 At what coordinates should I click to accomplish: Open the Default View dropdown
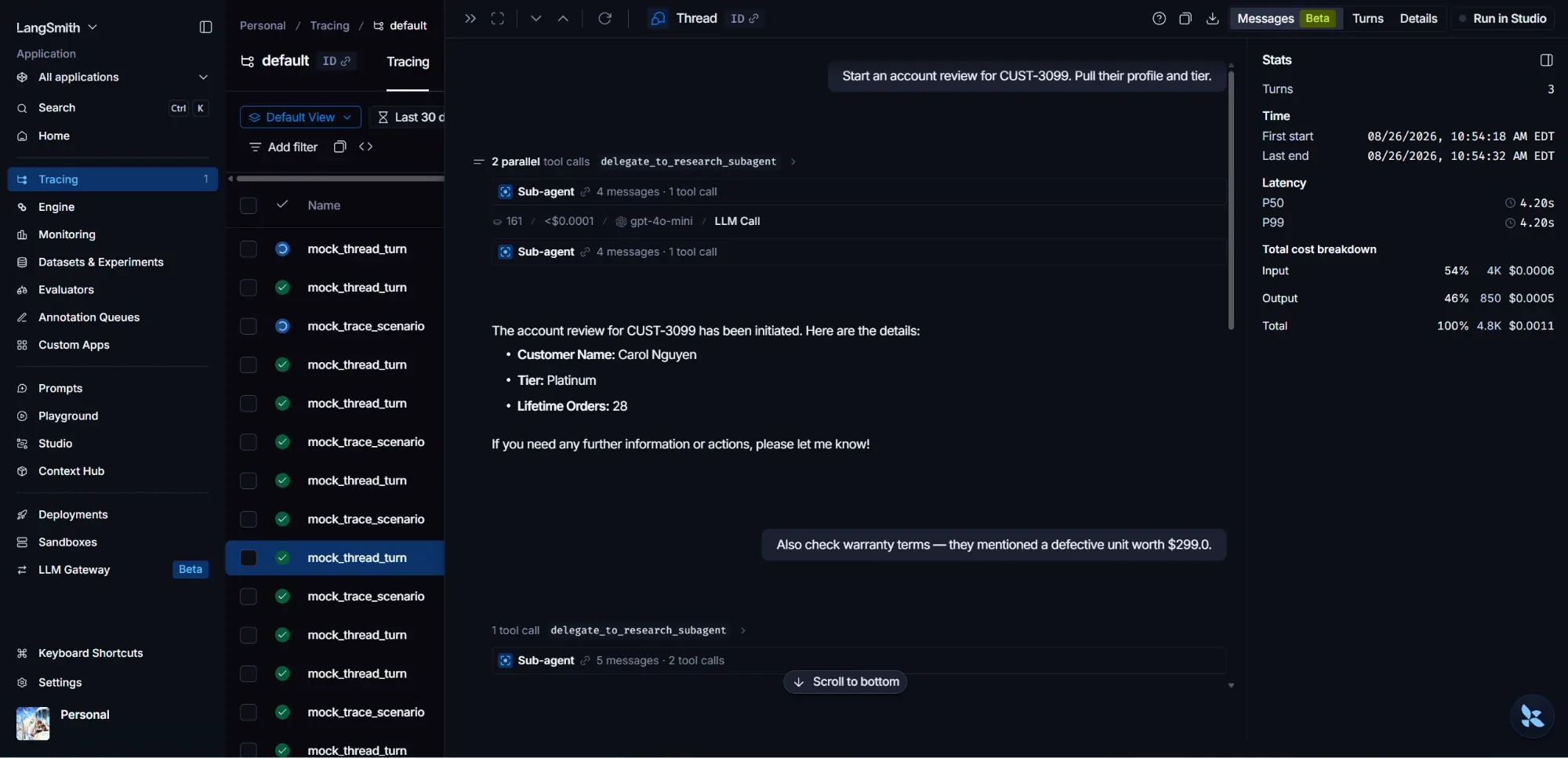pos(300,118)
